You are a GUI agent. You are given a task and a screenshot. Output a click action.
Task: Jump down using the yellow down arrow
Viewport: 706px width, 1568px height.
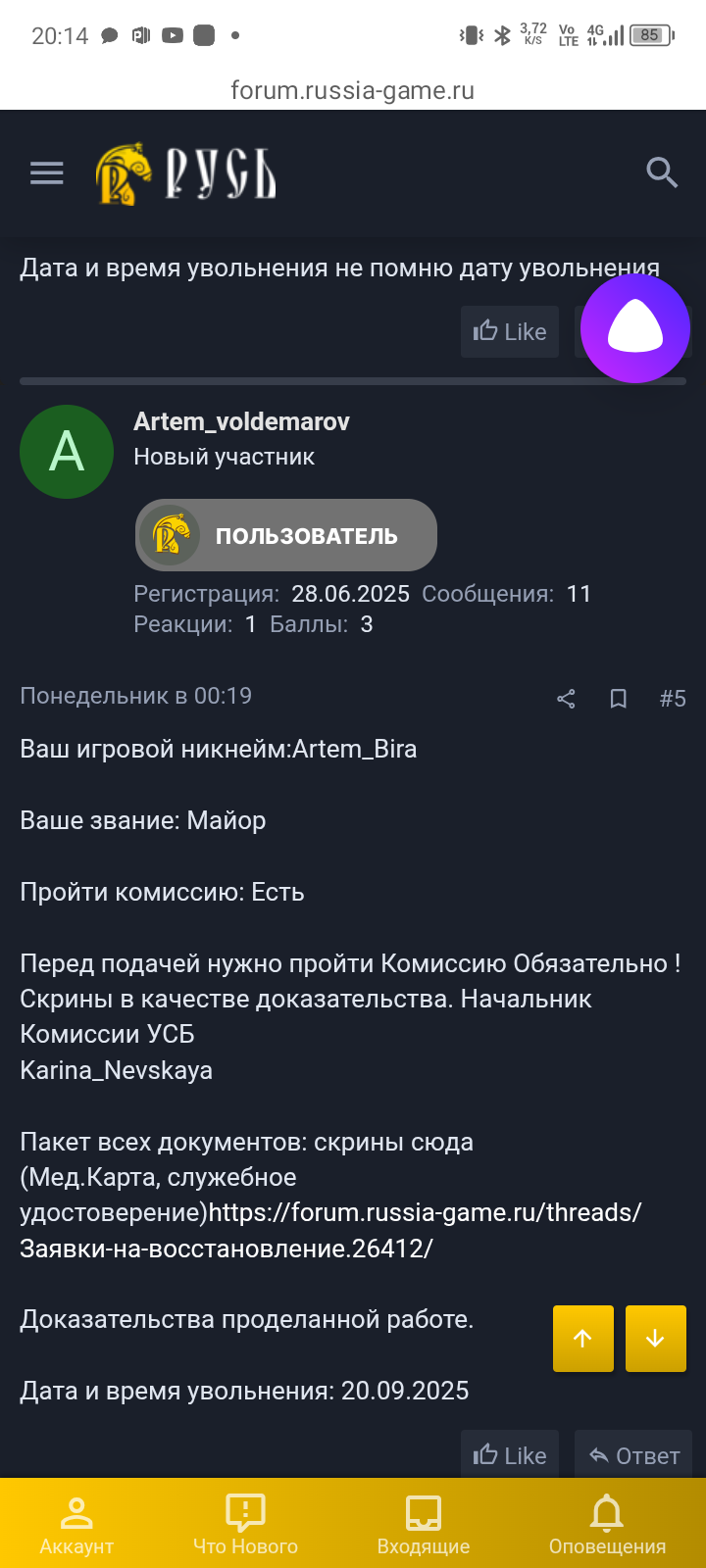pyautogui.click(x=655, y=1339)
